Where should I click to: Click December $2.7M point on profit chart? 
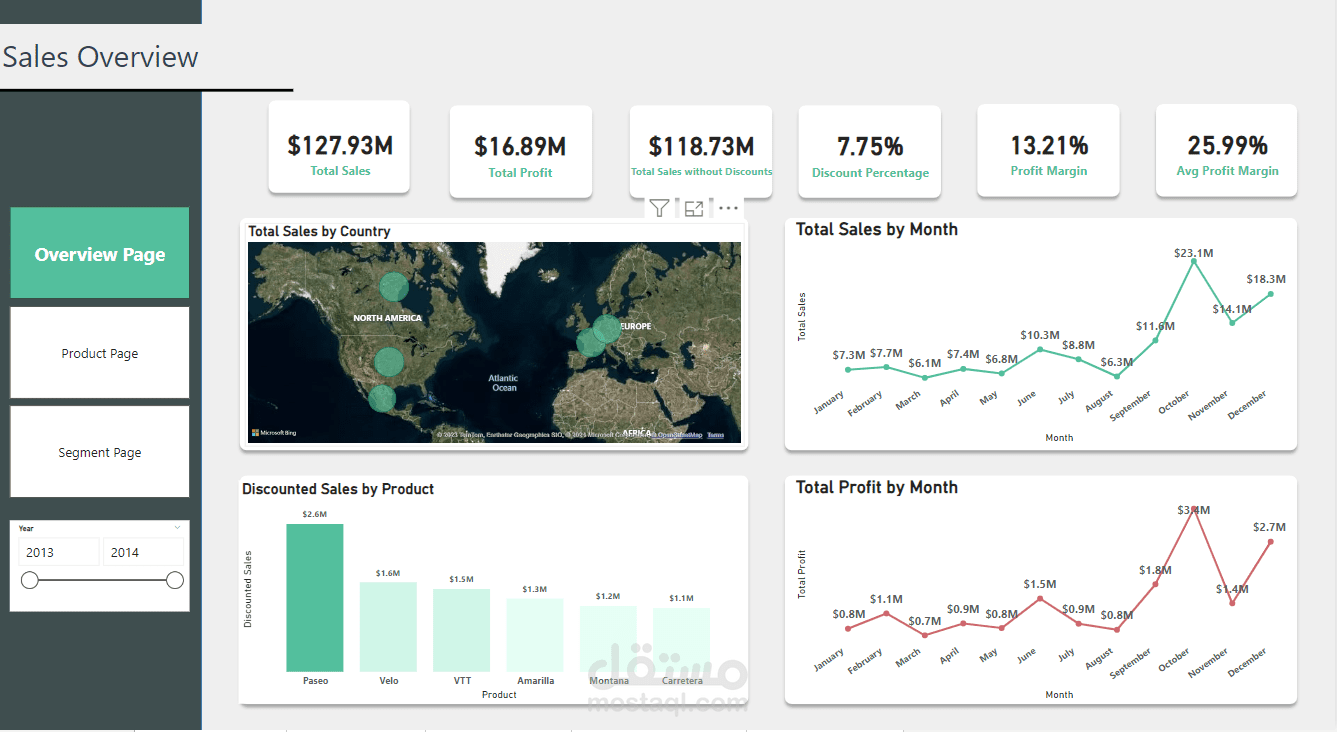(1271, 542)
